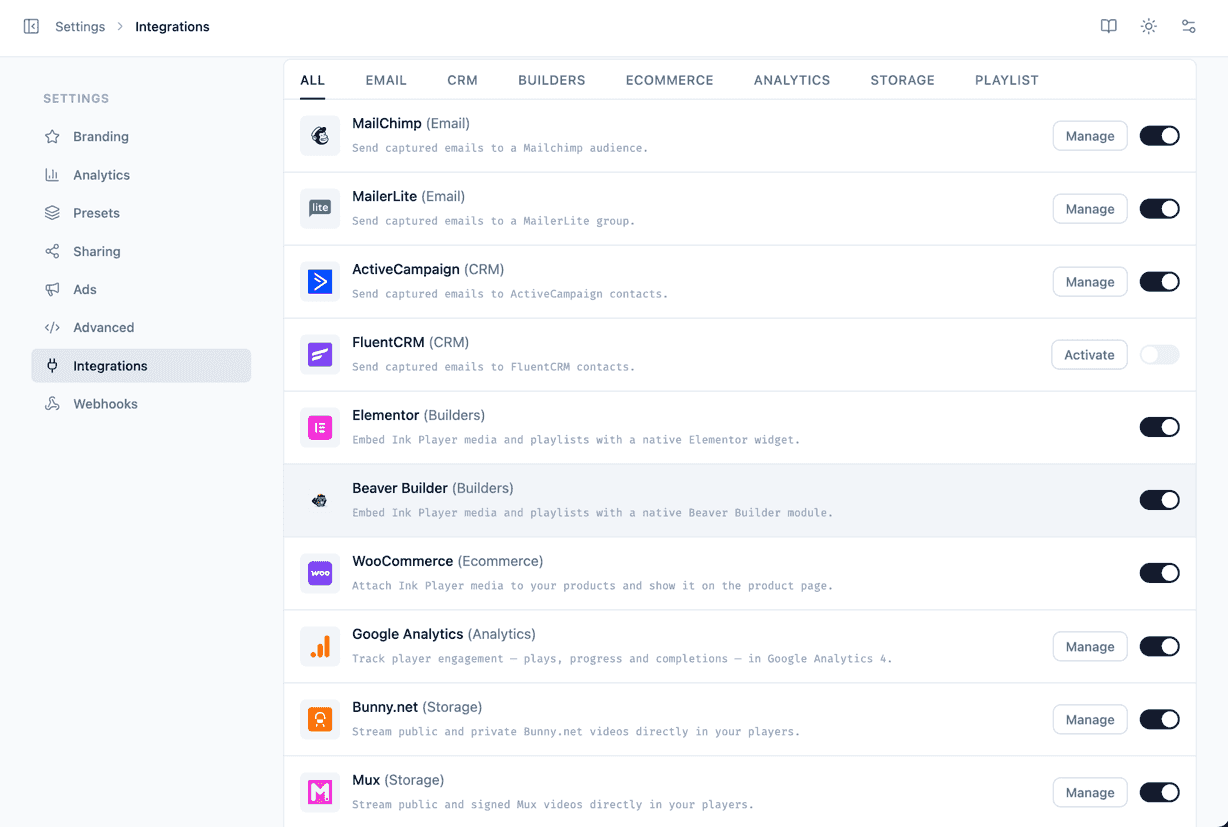Image resolution: width=1228 pixels, height=827 pixels.
Task: Disable the MailerLite integration toggle
Action: 1160,209
